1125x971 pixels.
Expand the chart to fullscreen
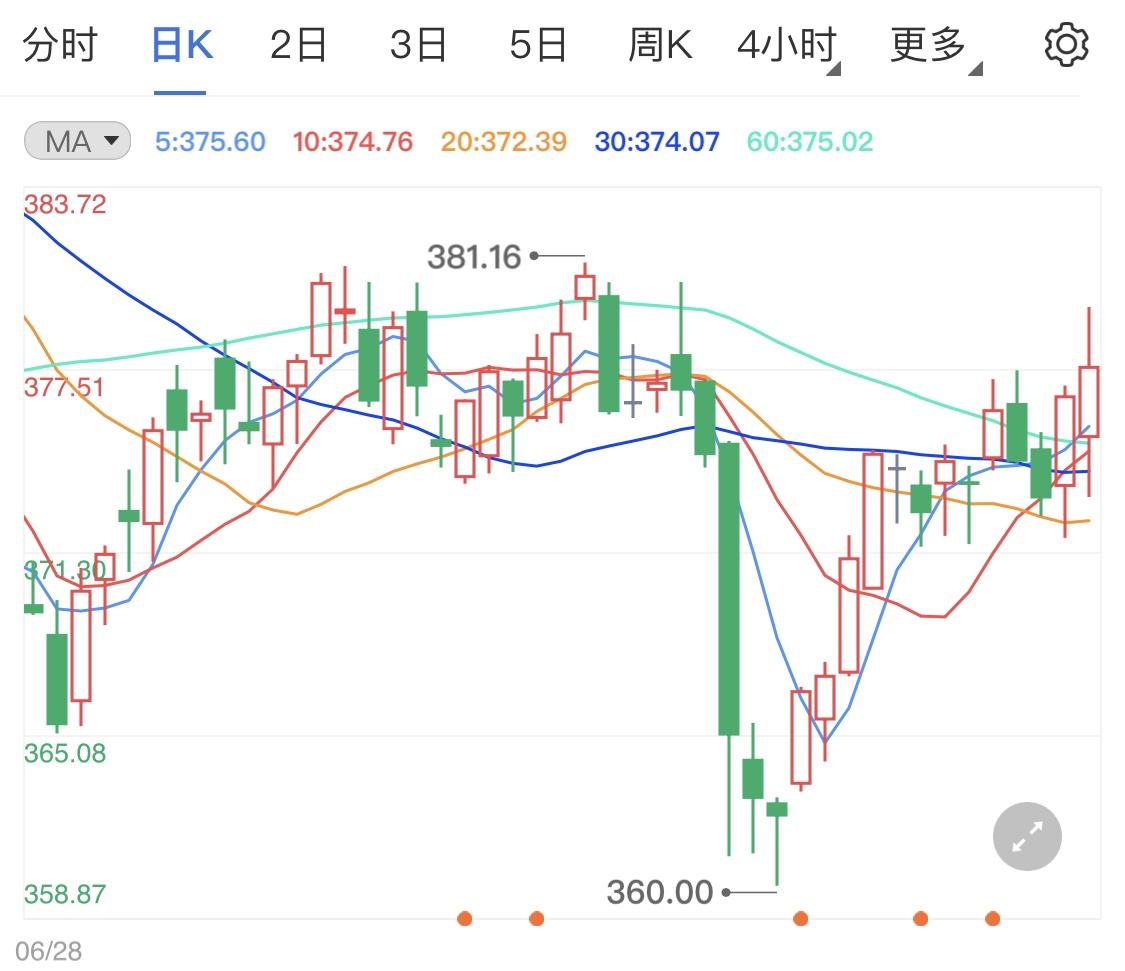[x=1026, y=836]
